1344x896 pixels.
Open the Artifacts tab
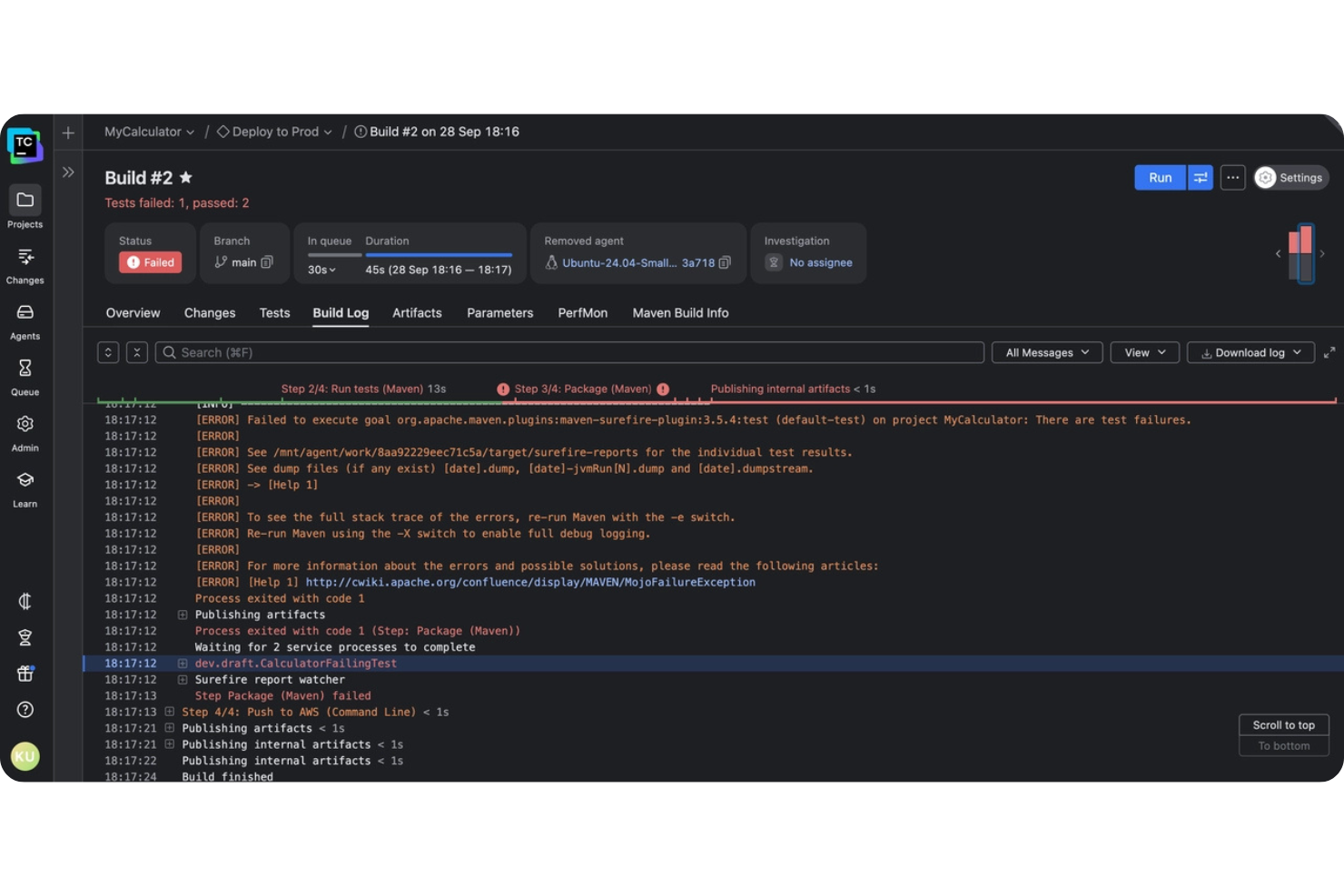(x=417, y=312)
